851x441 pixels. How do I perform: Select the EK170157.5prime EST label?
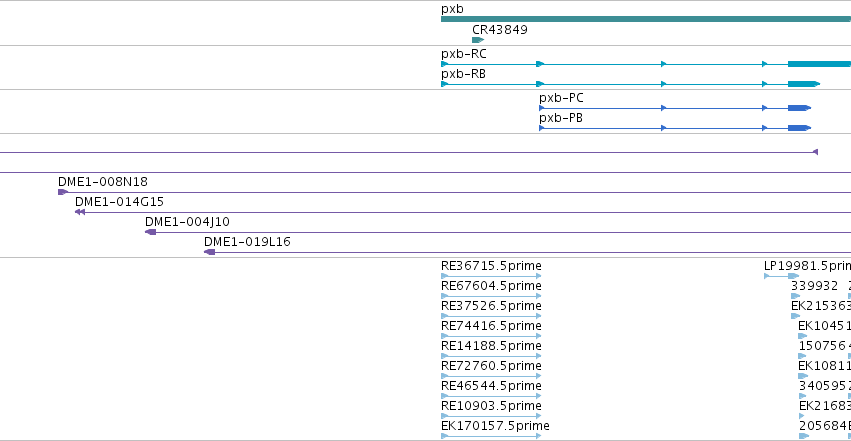tap(495, 426)
